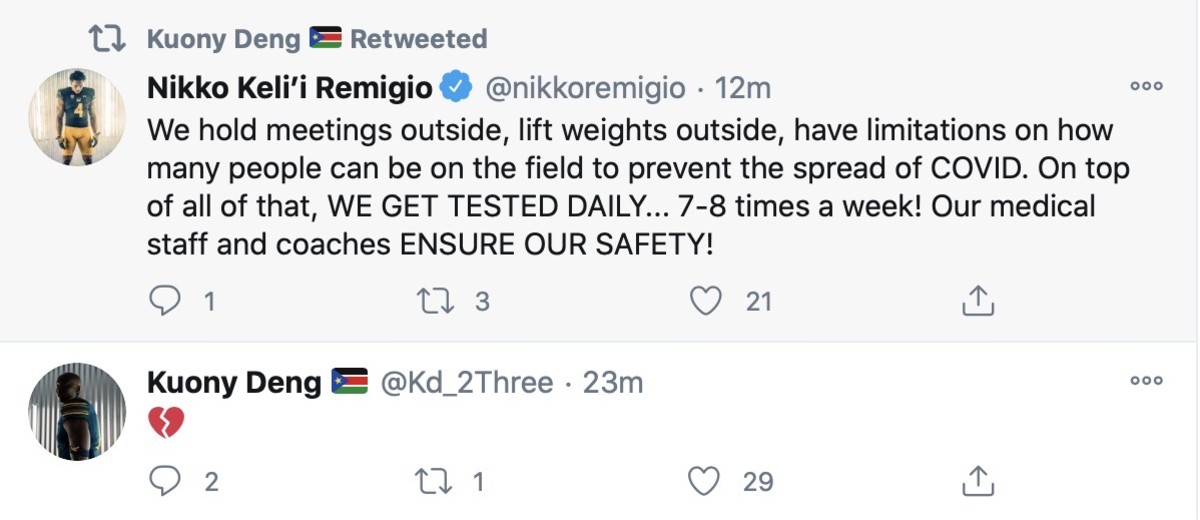Open more options for Kuony Deng's tweet
Image resolution: width=1200 pixels, height=520 pixels.
tap(1146, 380)
